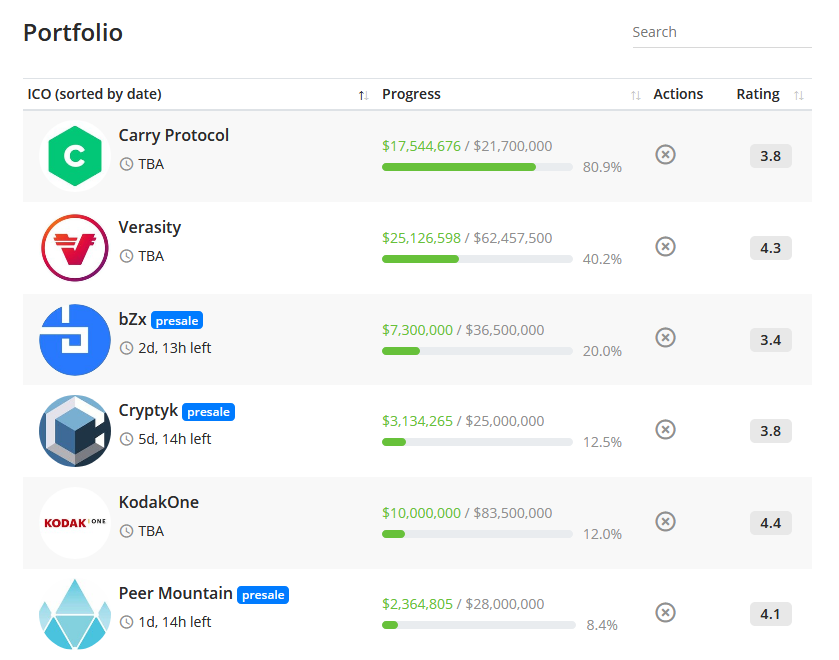Remove KodakOne from the portfolio
The width and height of the screenshot is (839, 660).
(665, 522)
